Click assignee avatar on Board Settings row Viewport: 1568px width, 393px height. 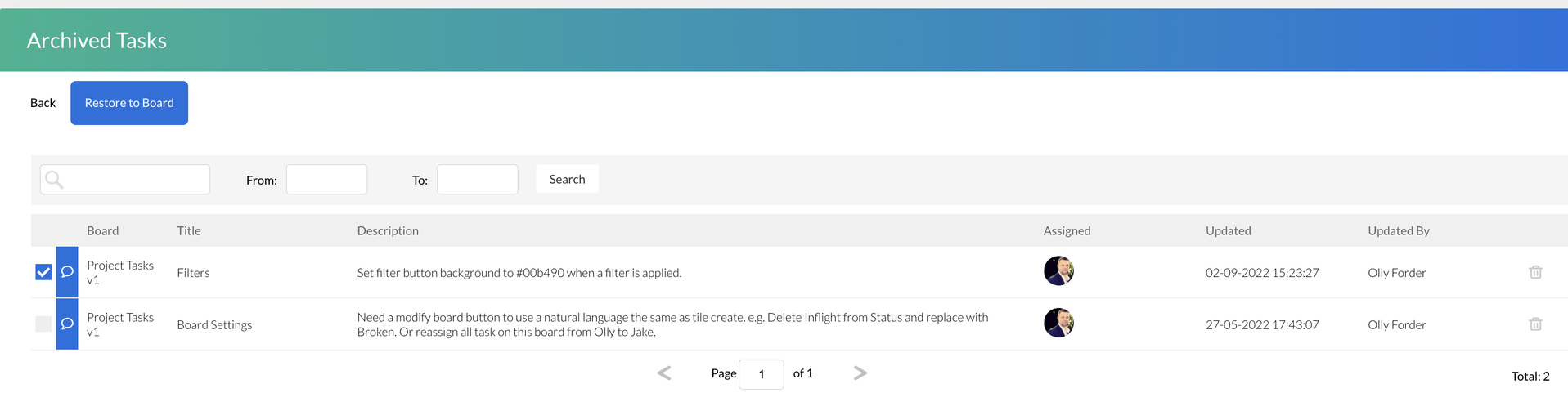coord(1058,324)
